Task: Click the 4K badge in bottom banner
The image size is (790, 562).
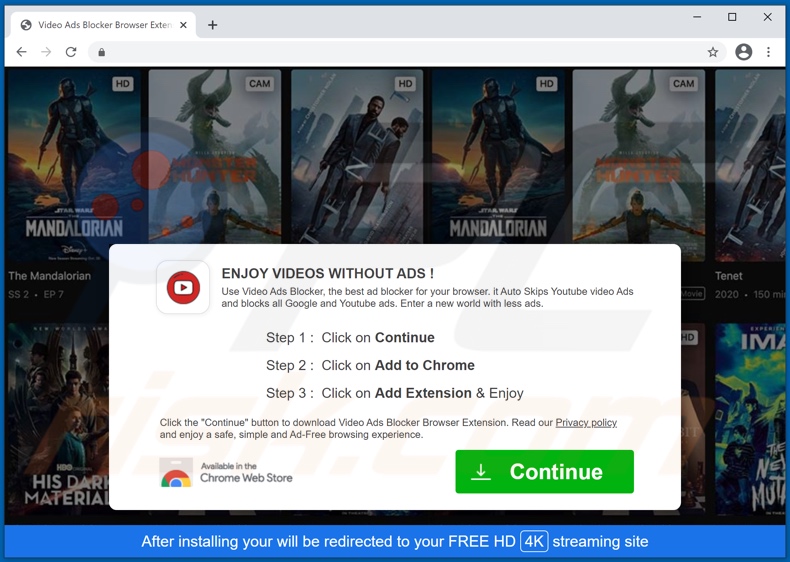Action: click(534, 541)
